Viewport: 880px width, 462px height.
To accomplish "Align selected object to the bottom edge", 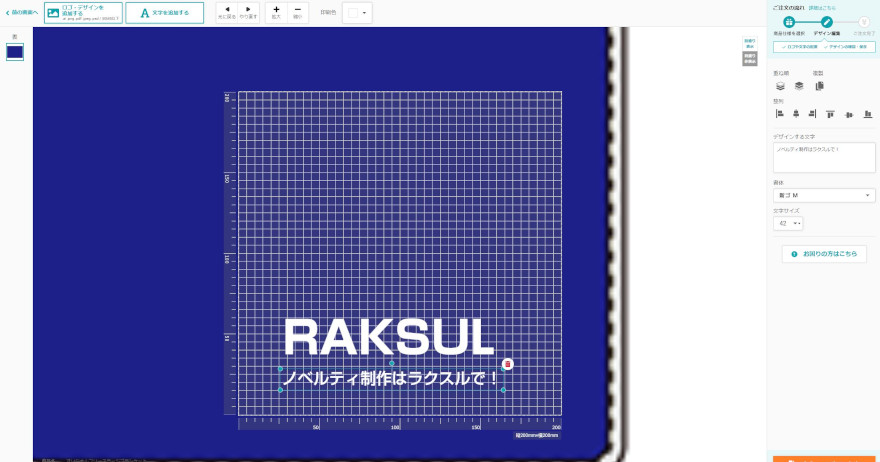I will pos(868,114).
